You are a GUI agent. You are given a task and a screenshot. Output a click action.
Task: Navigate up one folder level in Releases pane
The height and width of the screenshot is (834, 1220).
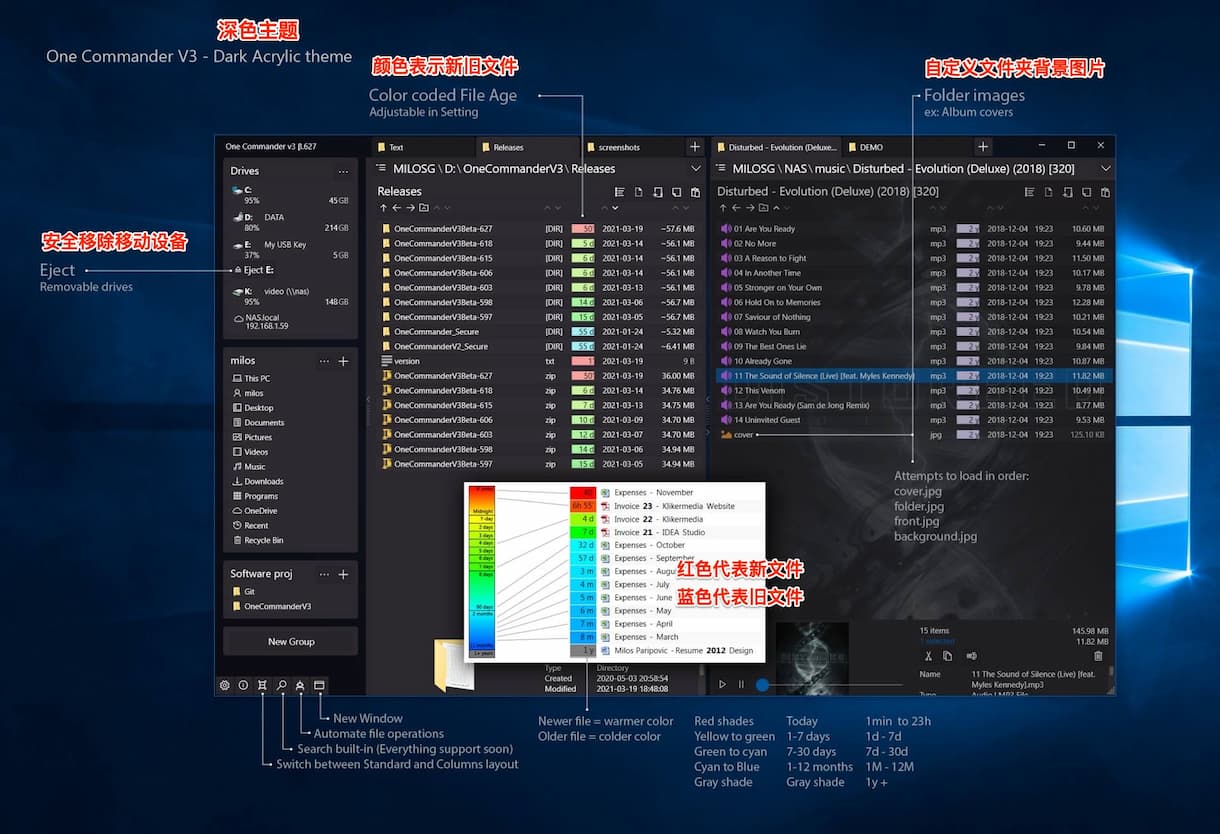tap(382, 207)
